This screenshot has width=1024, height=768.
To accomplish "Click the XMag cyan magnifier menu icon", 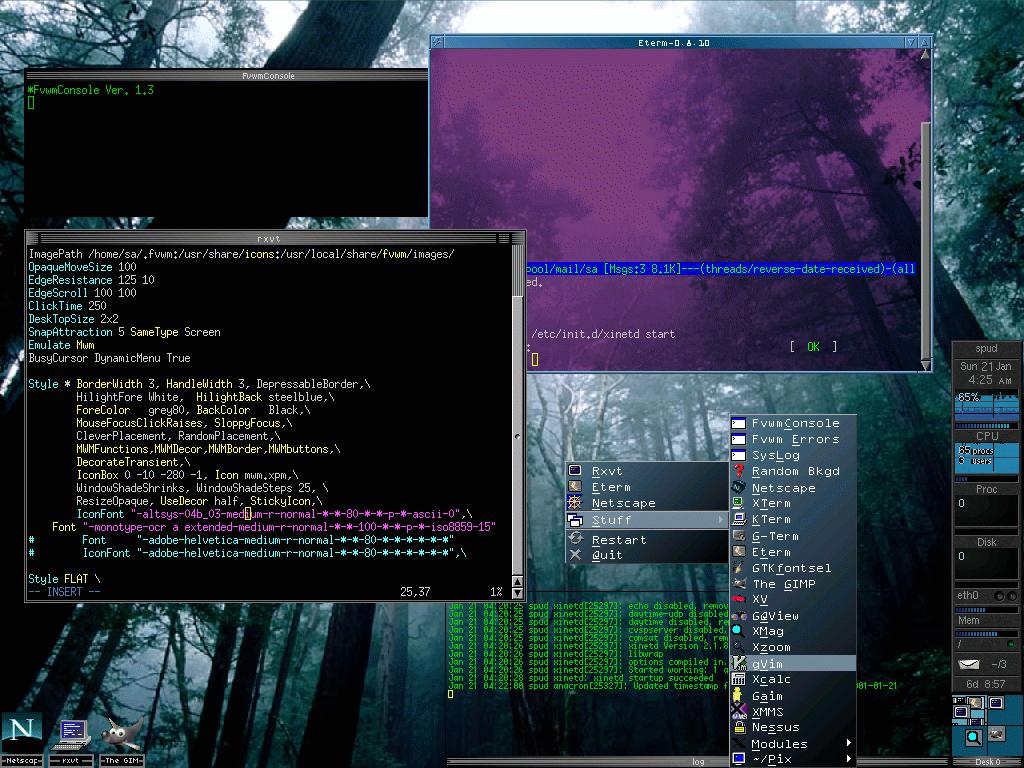I will point(739,631).
